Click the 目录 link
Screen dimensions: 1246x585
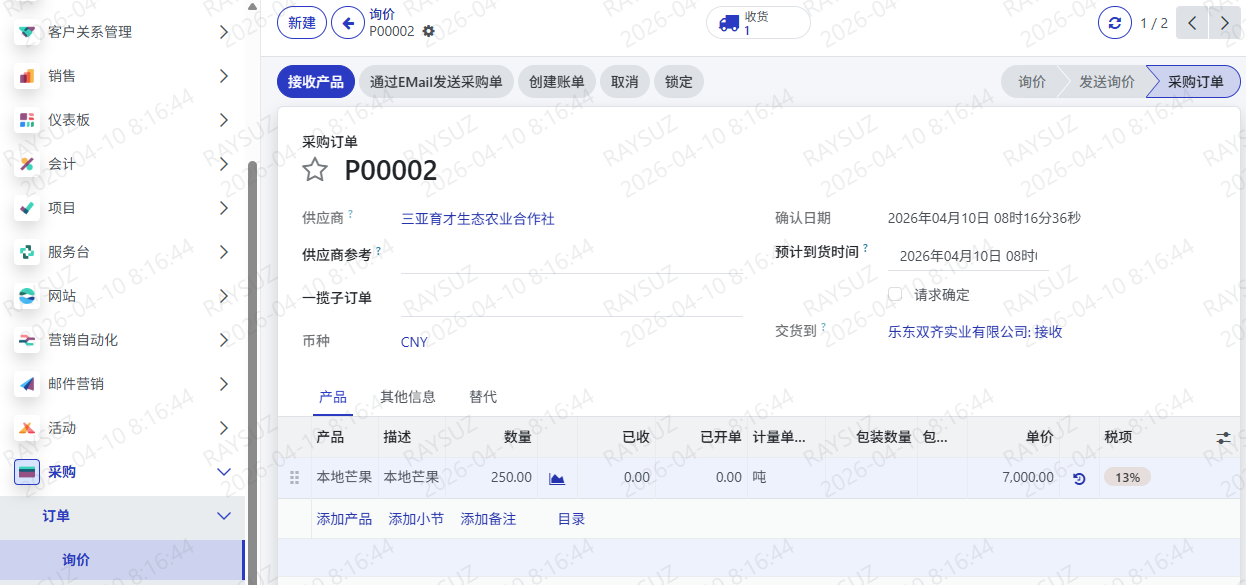(x=571, y=519)
